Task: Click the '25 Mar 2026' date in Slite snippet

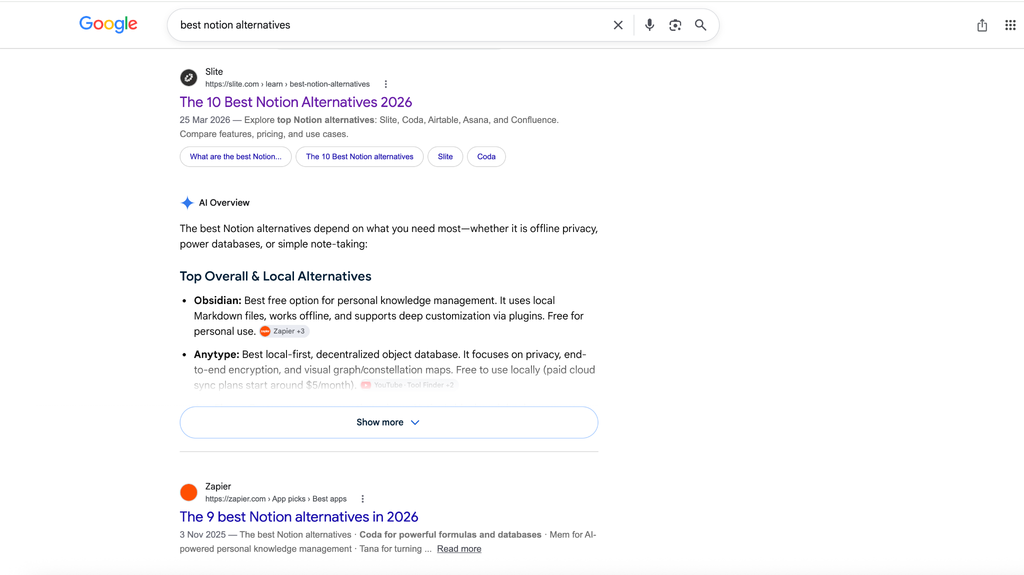Action: [205, 120]
